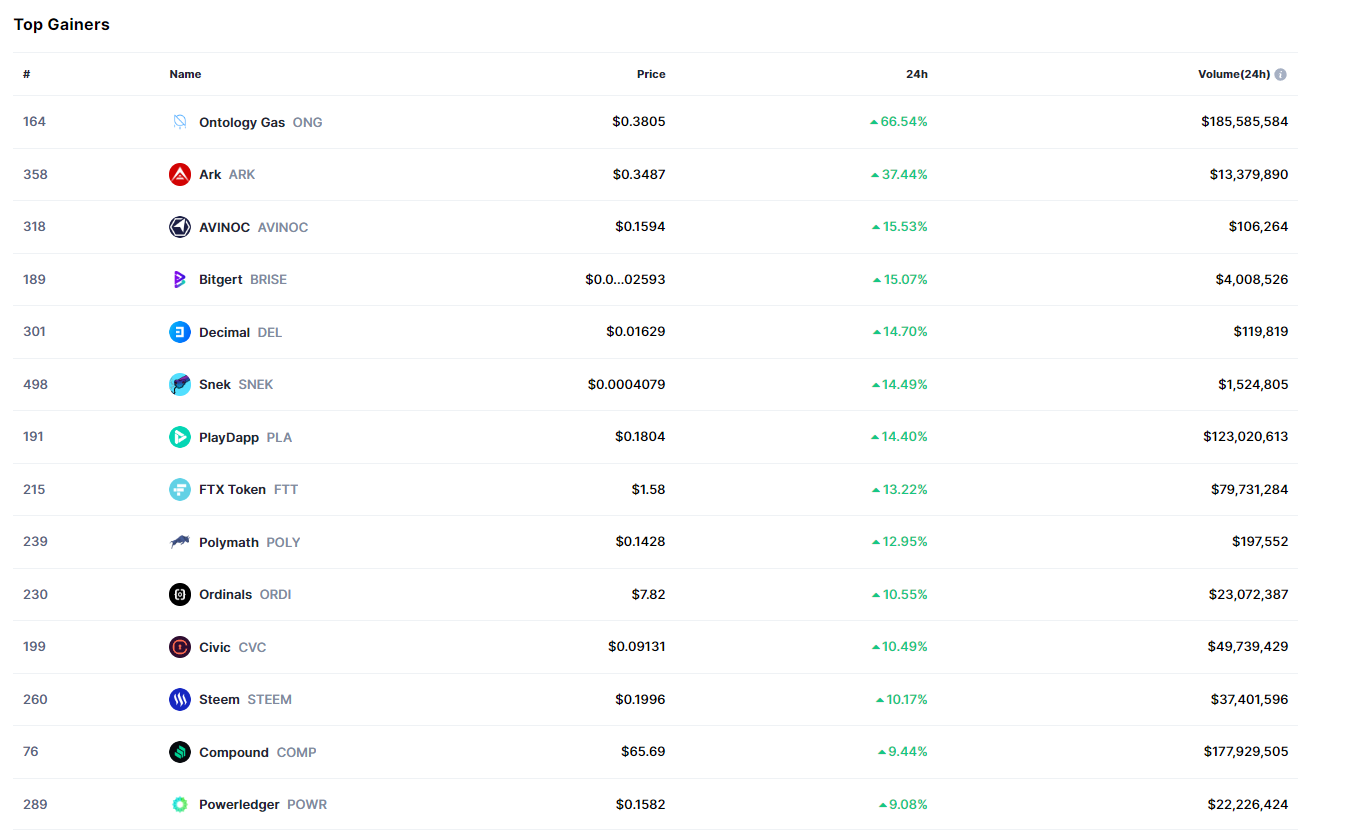
Task: Click the Polymath bull icon
Action: (x=179, y=542)
